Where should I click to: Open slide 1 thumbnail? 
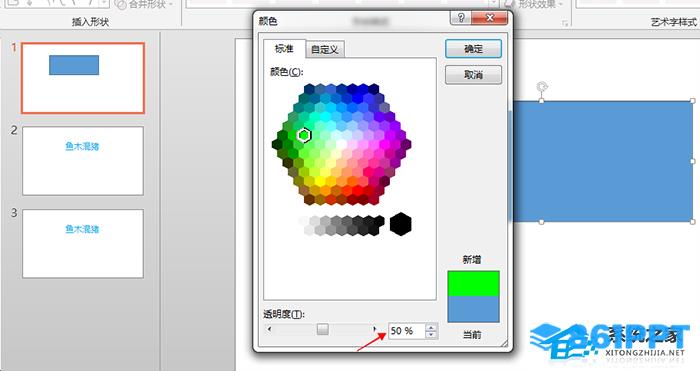coord(83,78)
